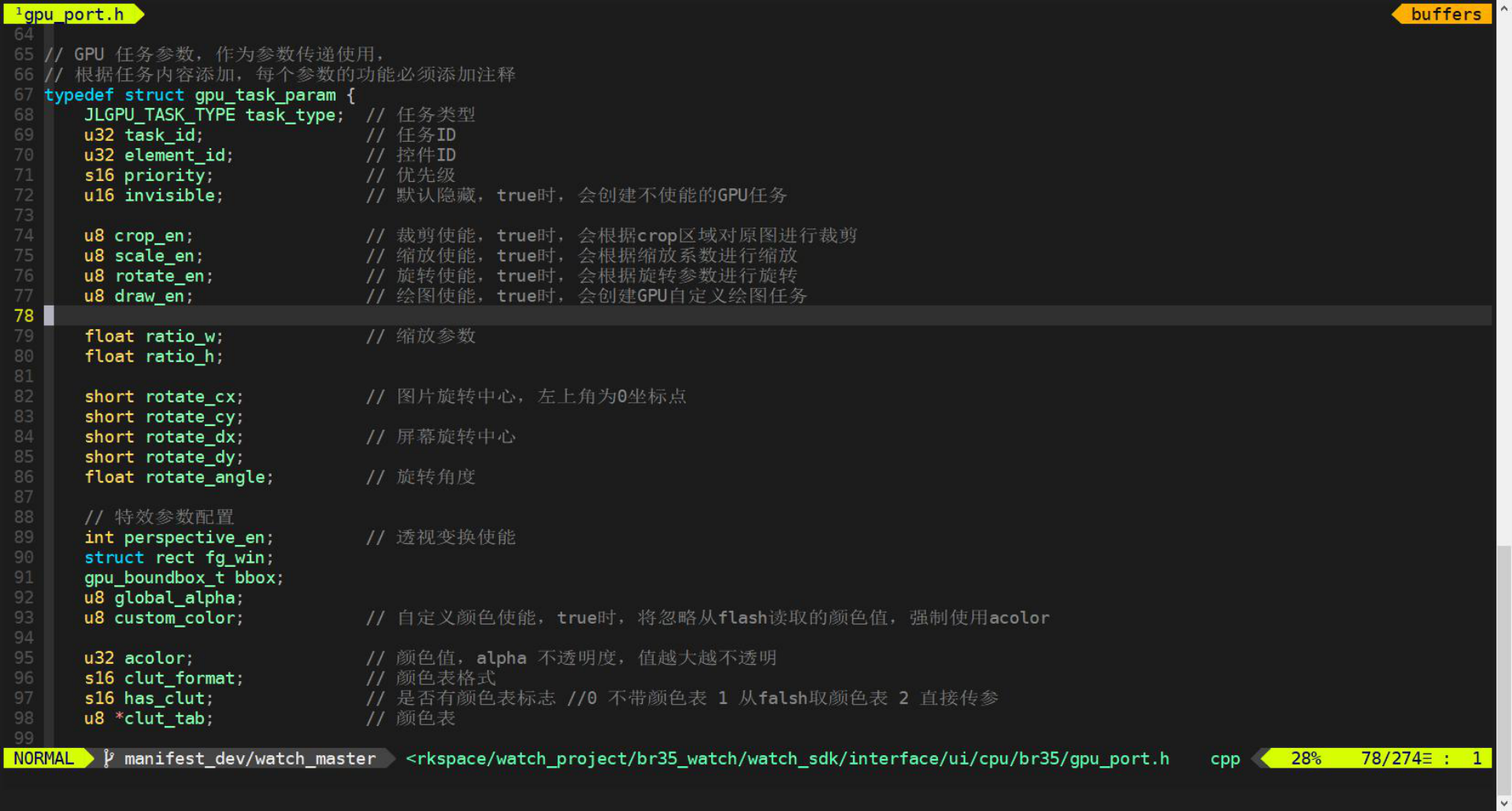Click the has_clut field
The image size is (1512, 811).
[x=165, y=698]
